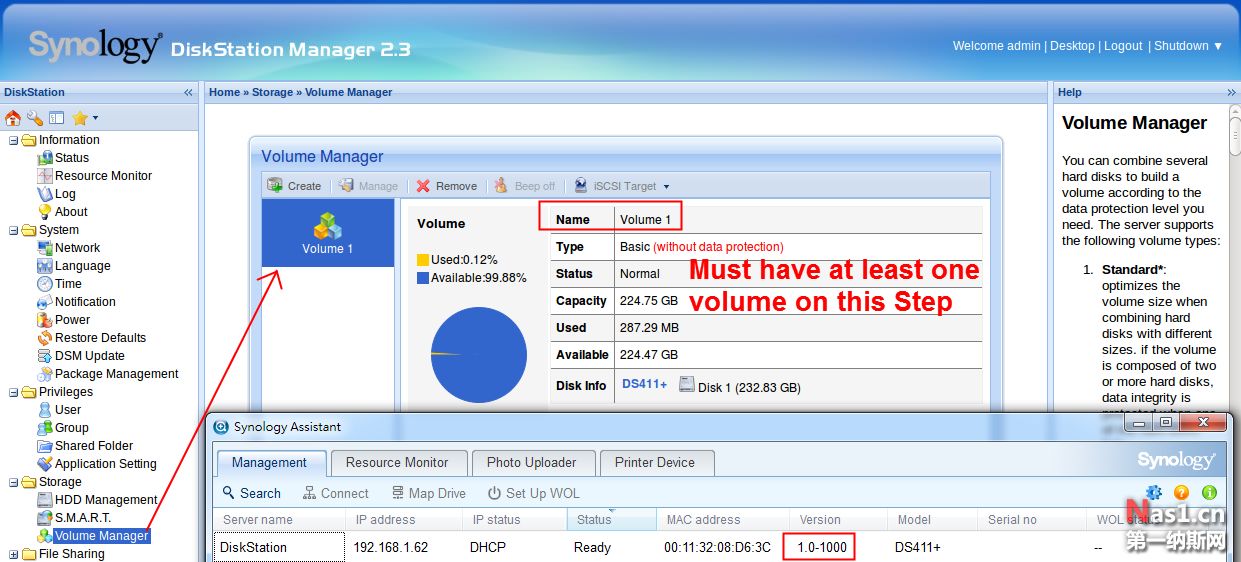Screen dimensions: 1241x562
Task: Click the panel layout icon in sidebar toolbar
Action: point(57,118)
